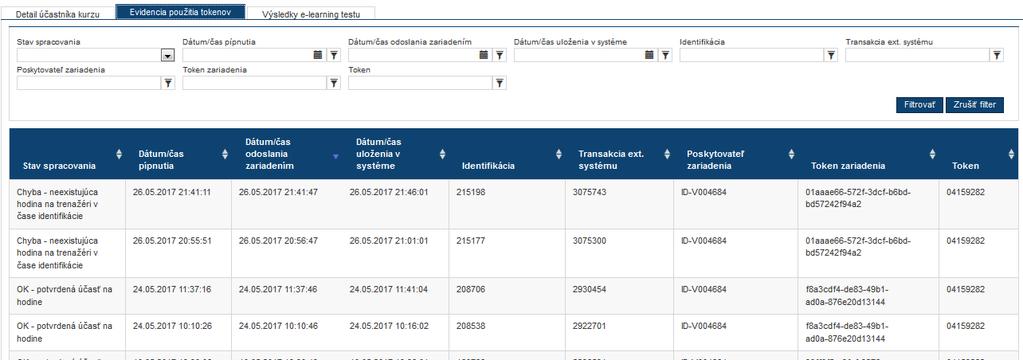Click transaction number 2922701
This screenshot has height=360, width=1023.
(x=589, y=326)
